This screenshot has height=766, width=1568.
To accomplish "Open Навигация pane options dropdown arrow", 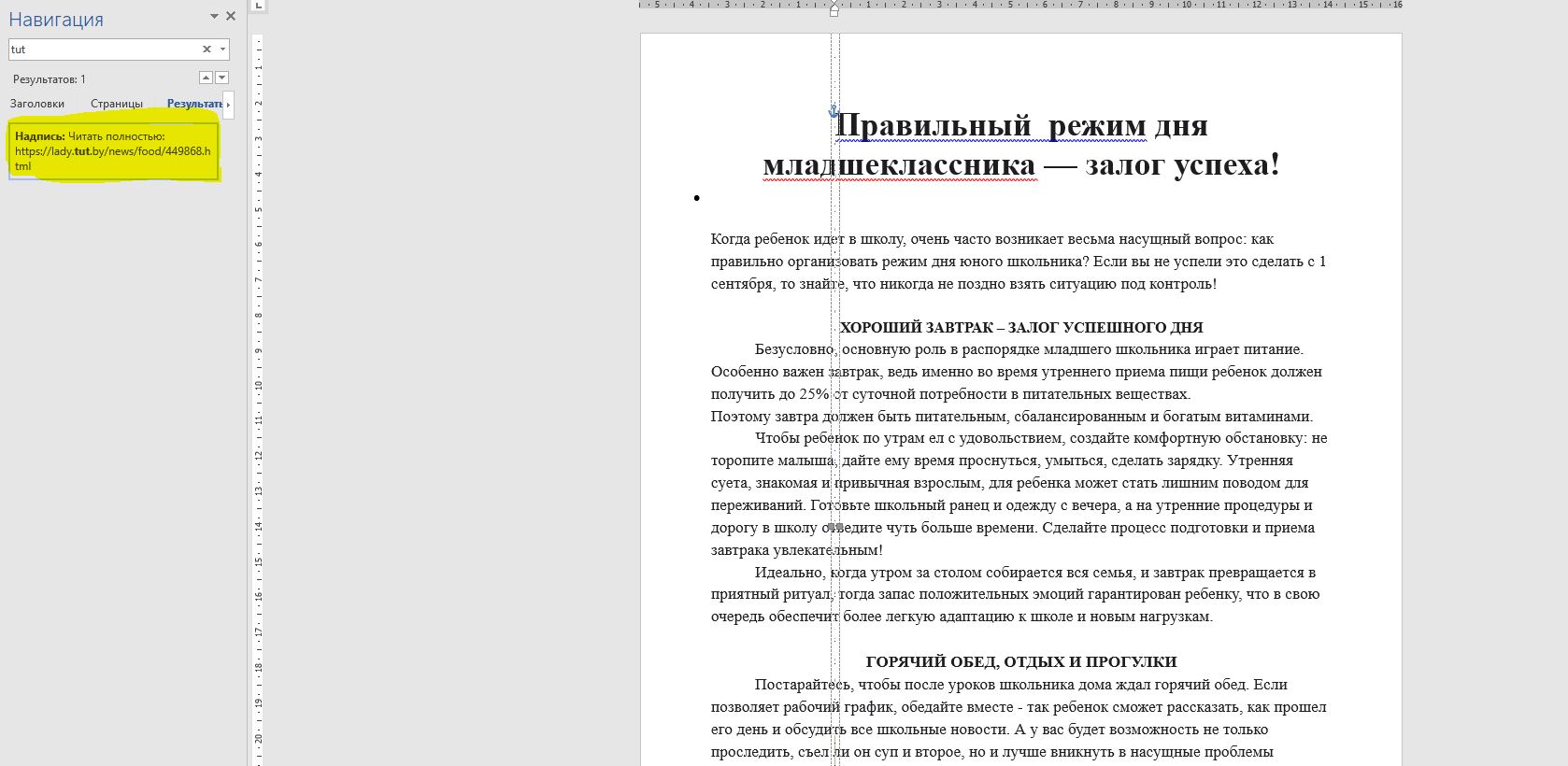I will click(214, 17).
